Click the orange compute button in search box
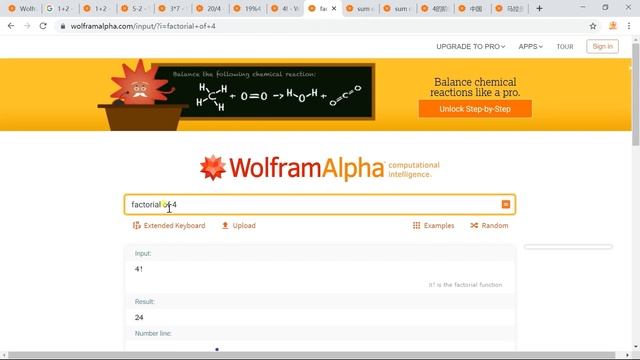 pos(506,204)
